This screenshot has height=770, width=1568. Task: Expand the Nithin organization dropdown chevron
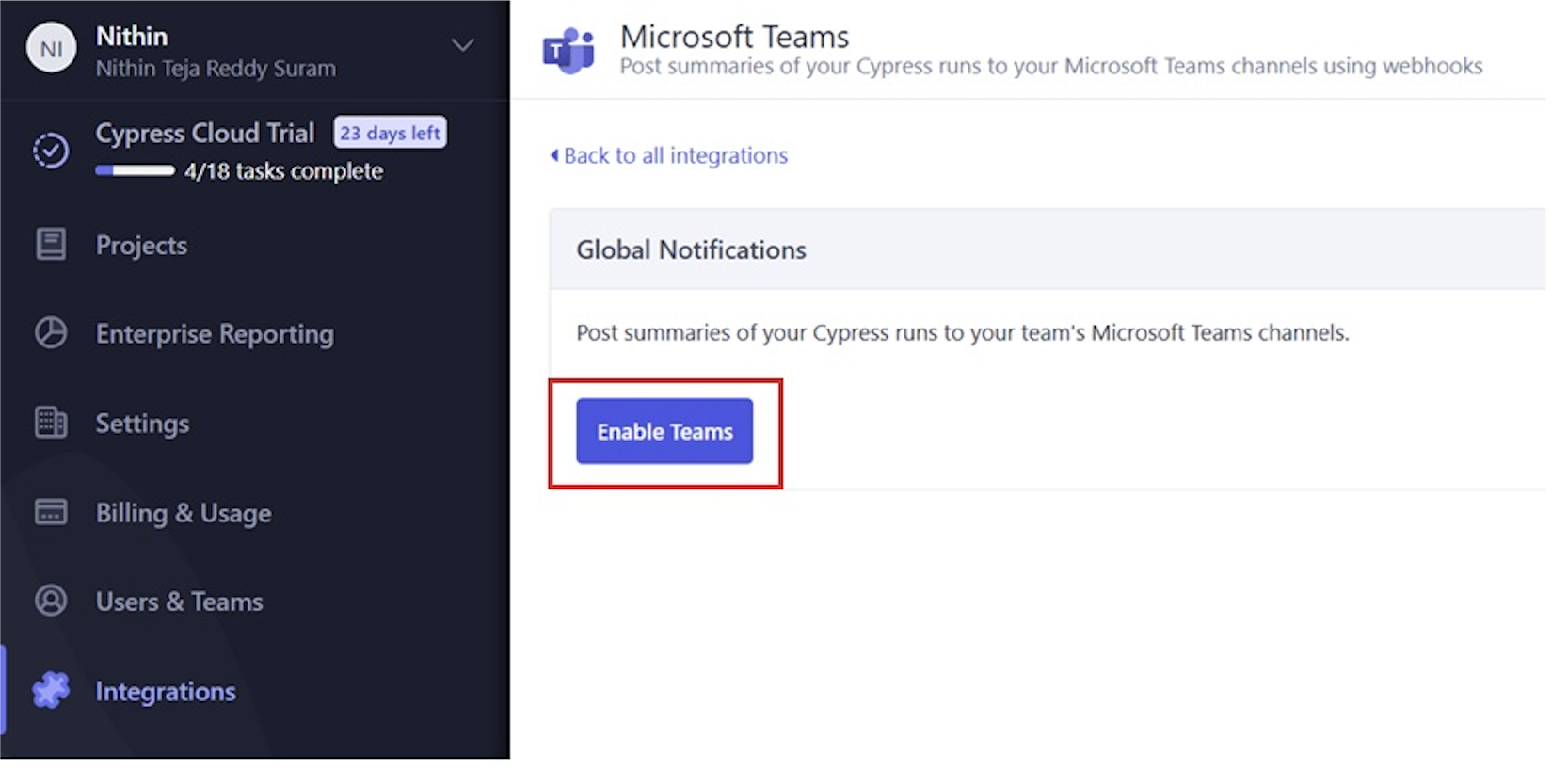point(462,45)
